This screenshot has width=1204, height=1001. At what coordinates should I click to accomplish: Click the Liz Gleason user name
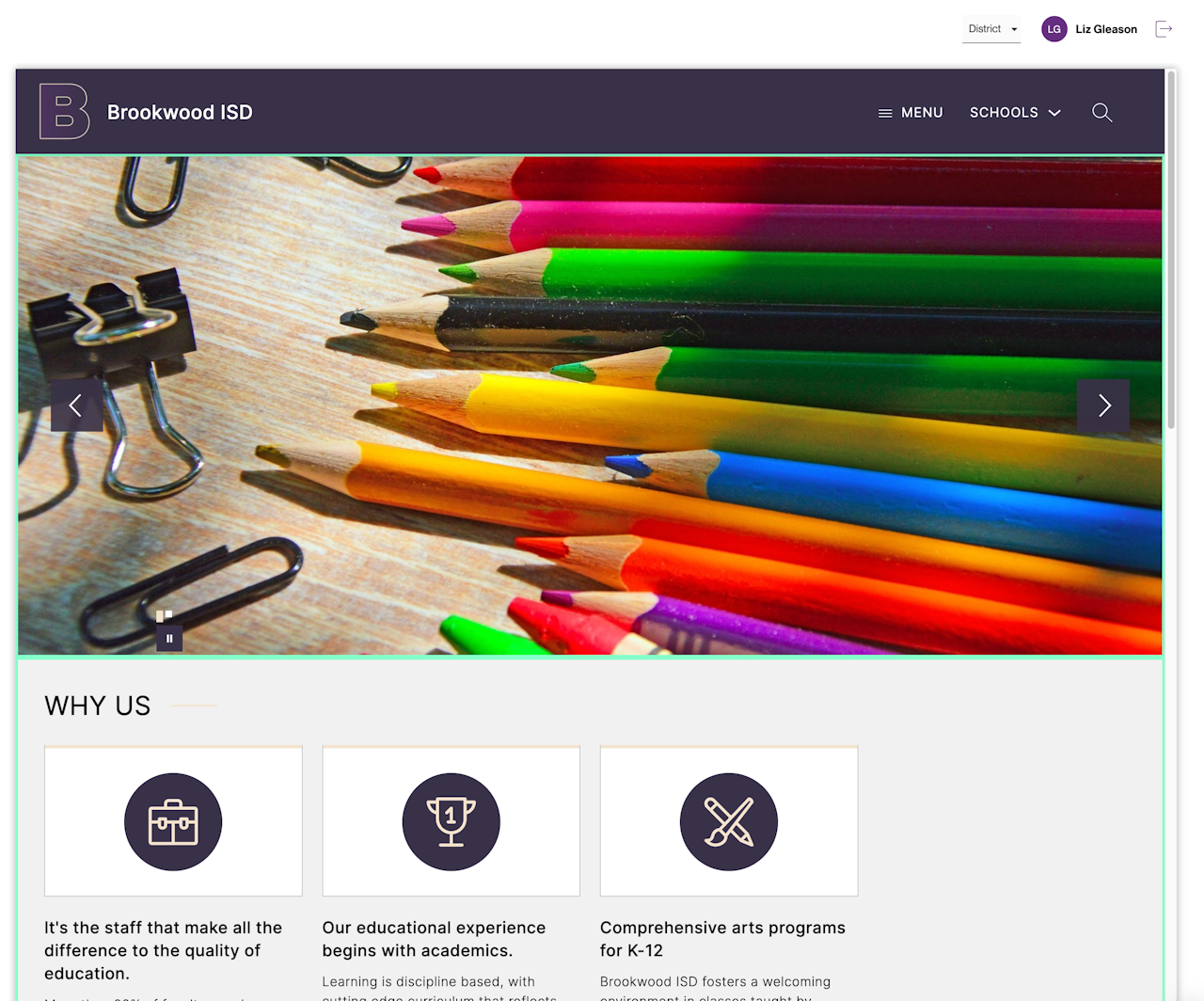(1106, 29)
